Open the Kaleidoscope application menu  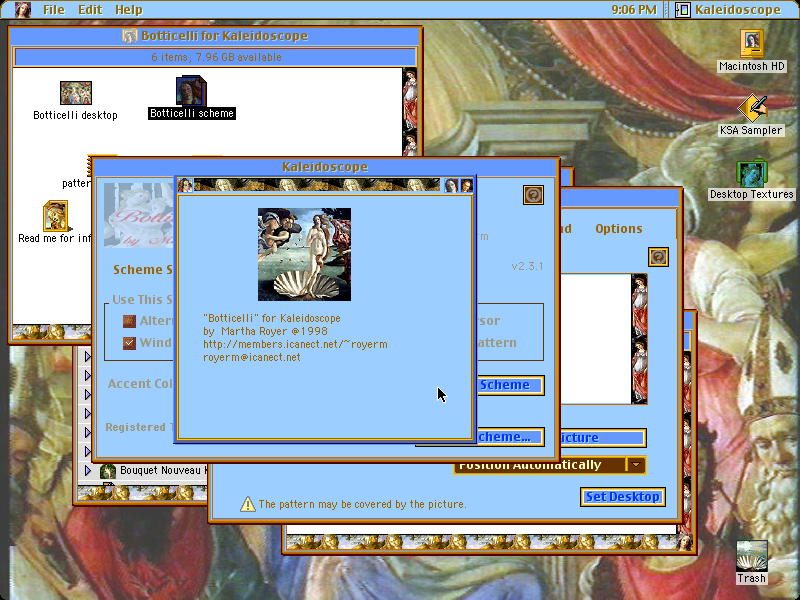(x=729, y=10)
